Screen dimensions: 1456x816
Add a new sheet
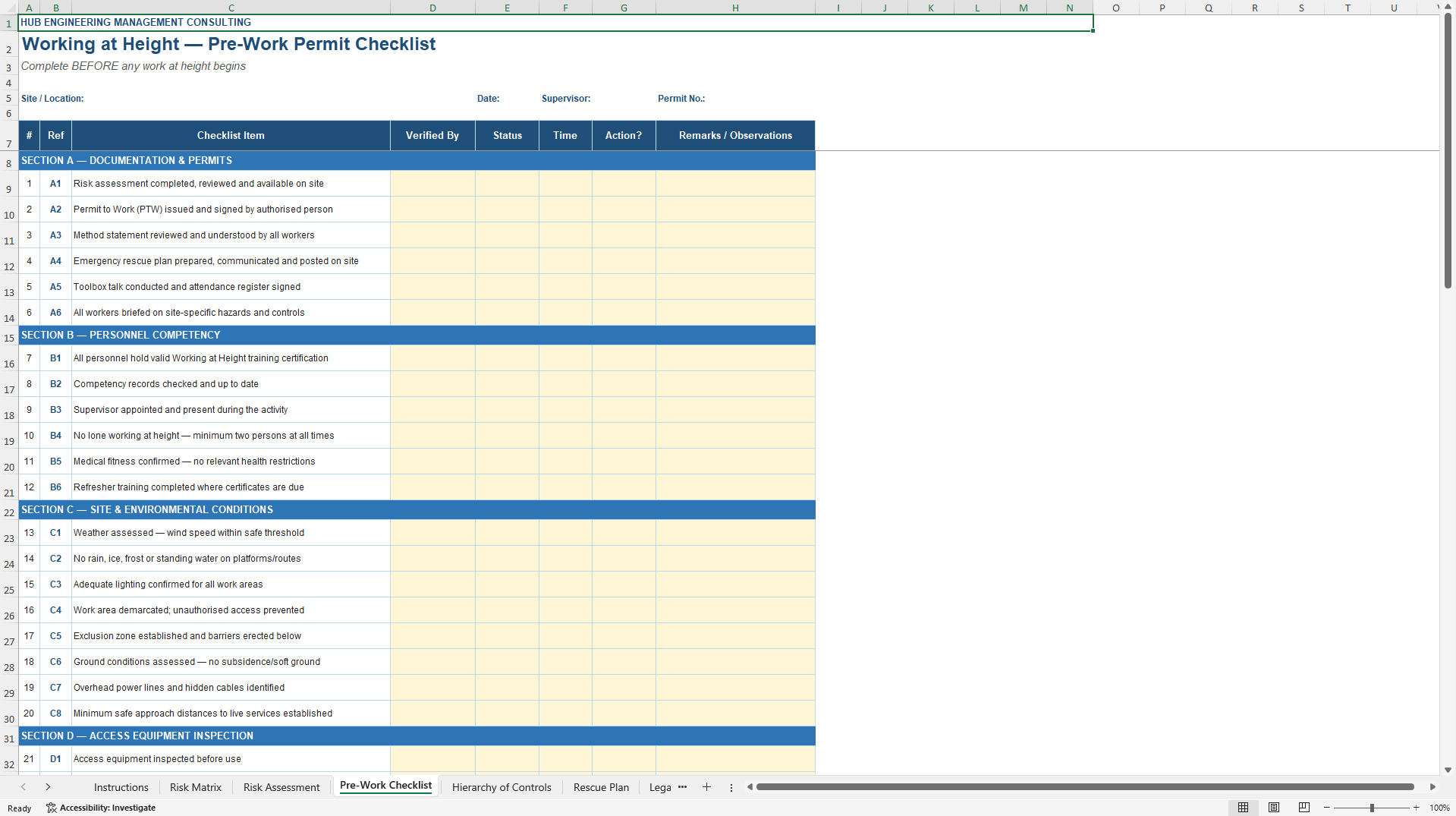coord(706,787)
